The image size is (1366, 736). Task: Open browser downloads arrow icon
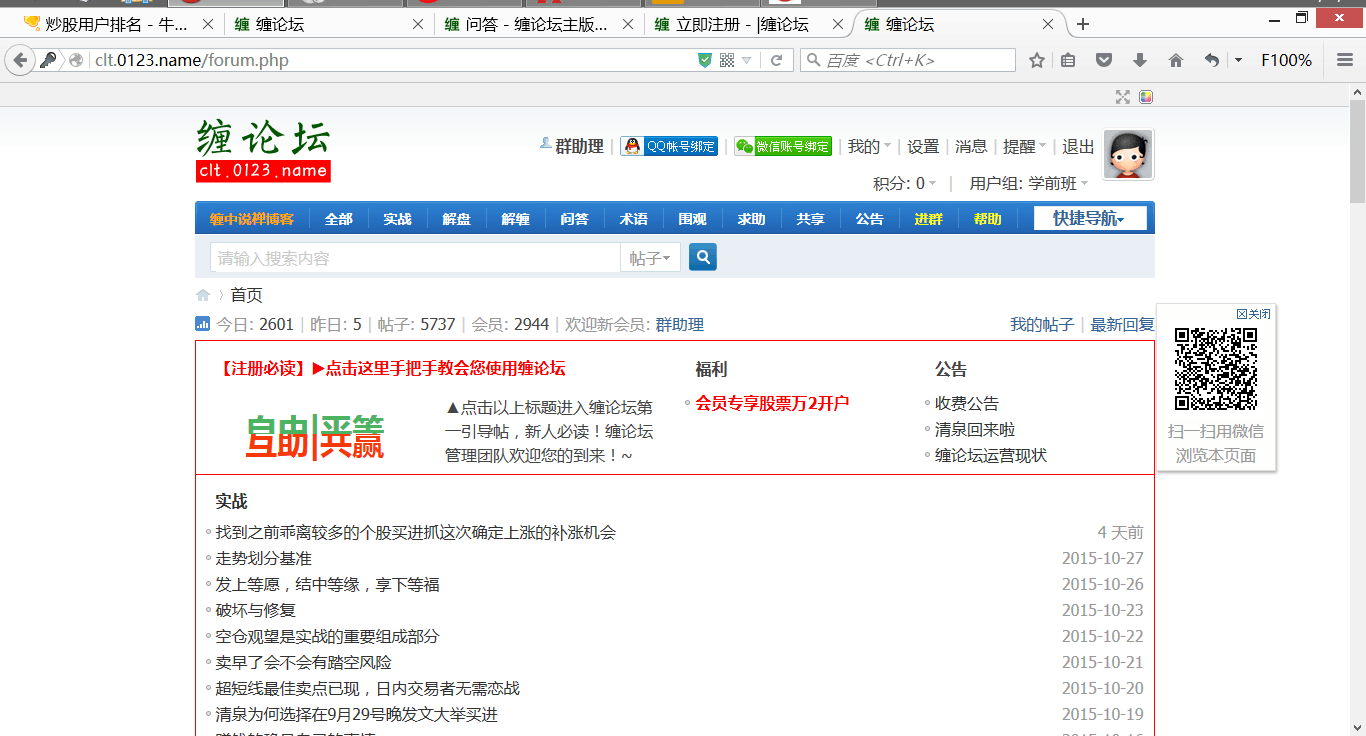tap(1140, 60)
